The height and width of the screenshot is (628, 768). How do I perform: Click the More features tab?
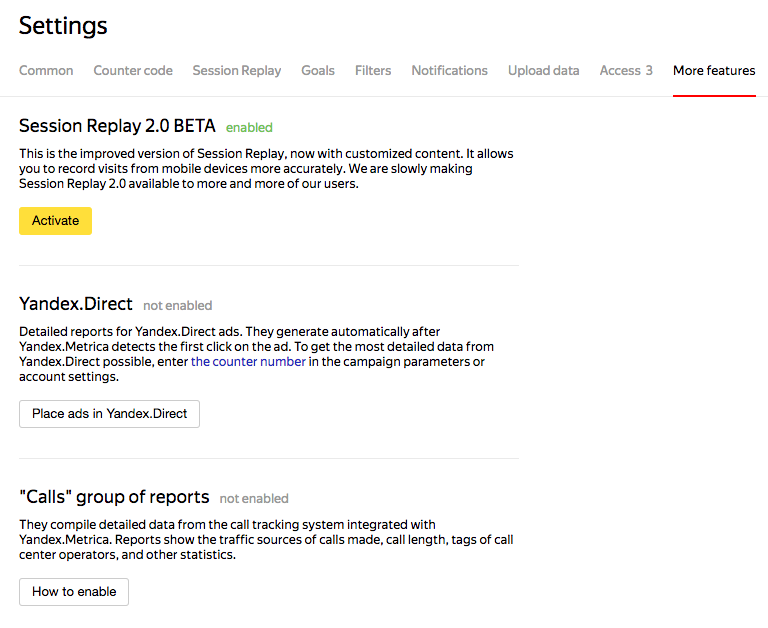[714, 70]
